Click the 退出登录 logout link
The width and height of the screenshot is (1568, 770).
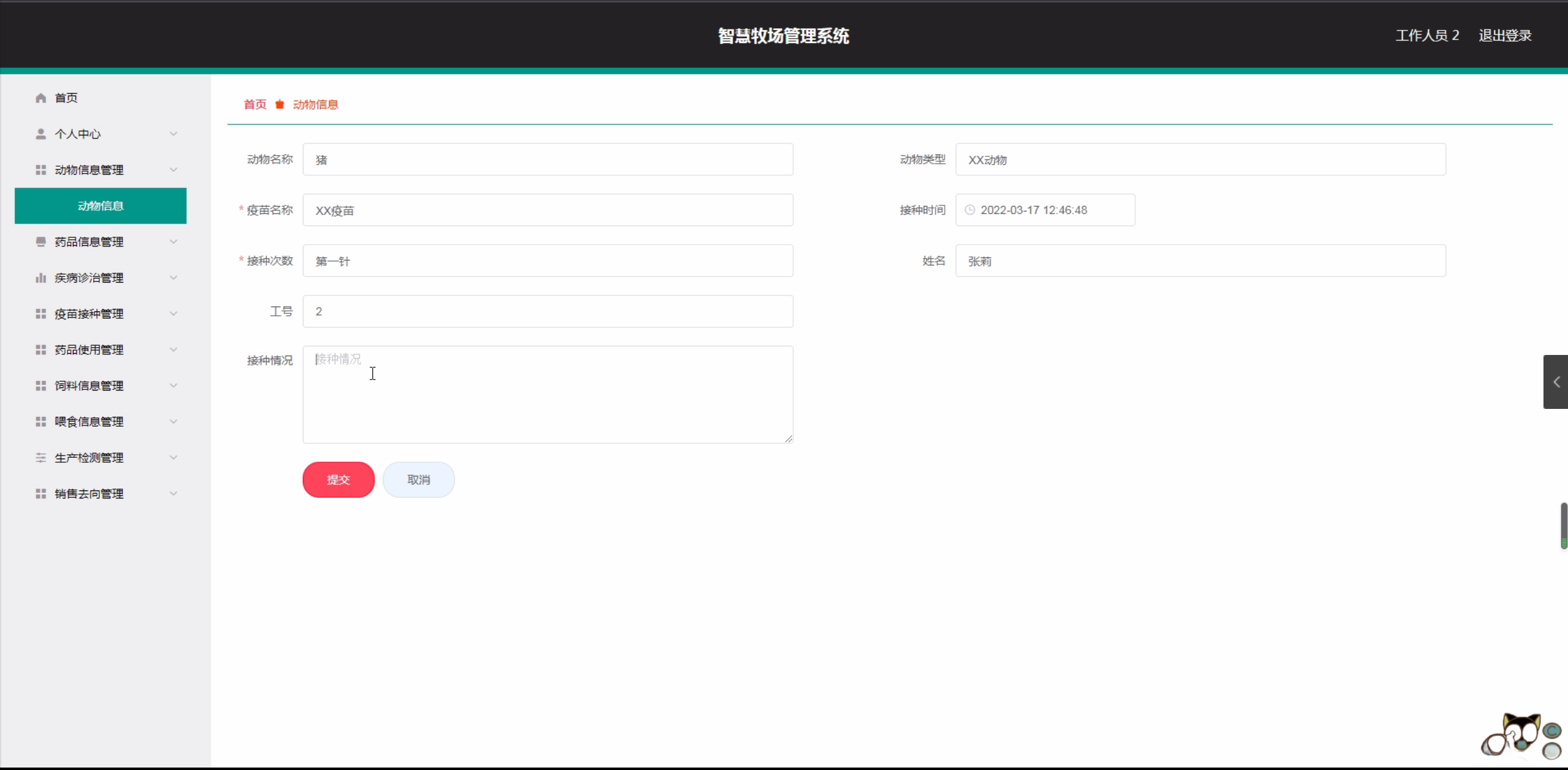1505,36
